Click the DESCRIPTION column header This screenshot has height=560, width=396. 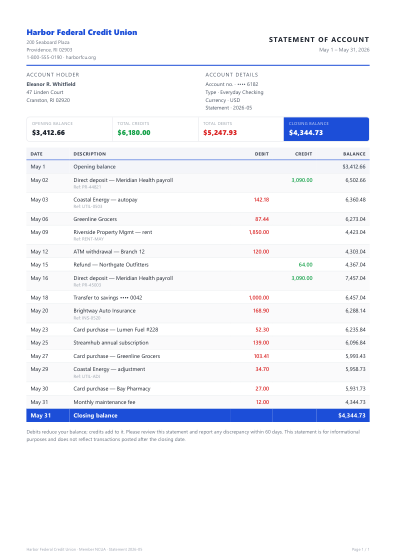click(90, 154)
